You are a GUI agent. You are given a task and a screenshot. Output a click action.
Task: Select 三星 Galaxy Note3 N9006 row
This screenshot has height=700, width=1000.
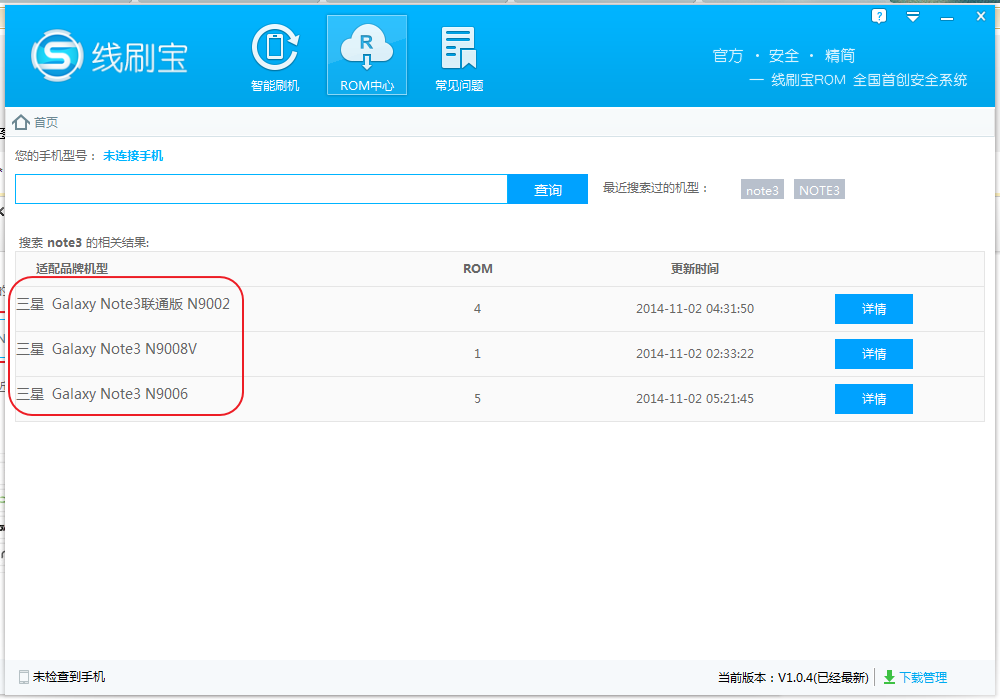pyautogui.click(x=499, y=399)
